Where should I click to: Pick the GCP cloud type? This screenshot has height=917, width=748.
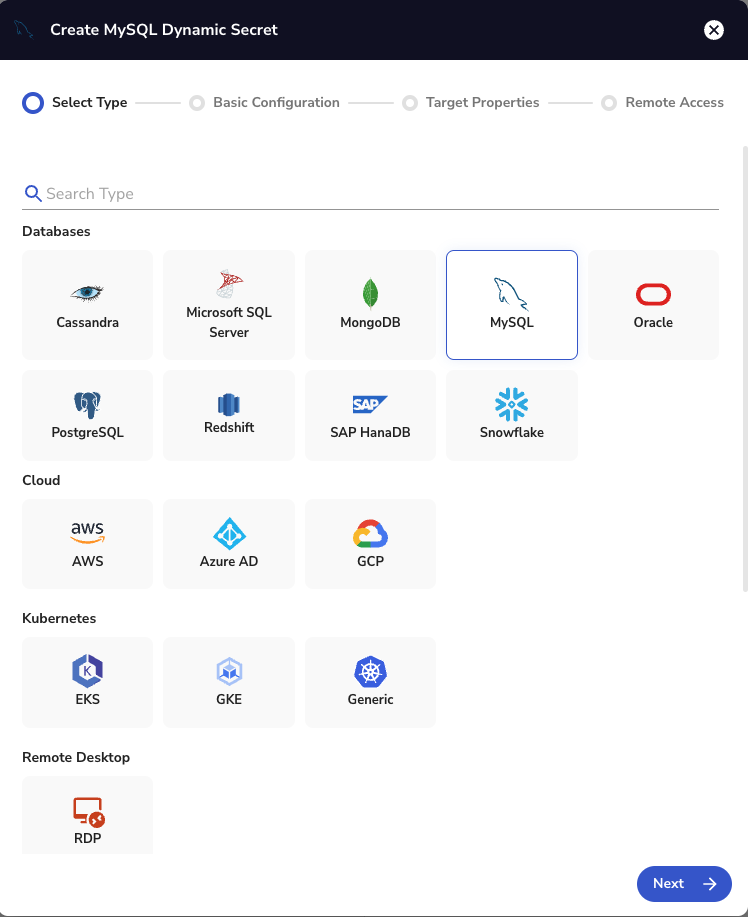(x=370, y=544)
